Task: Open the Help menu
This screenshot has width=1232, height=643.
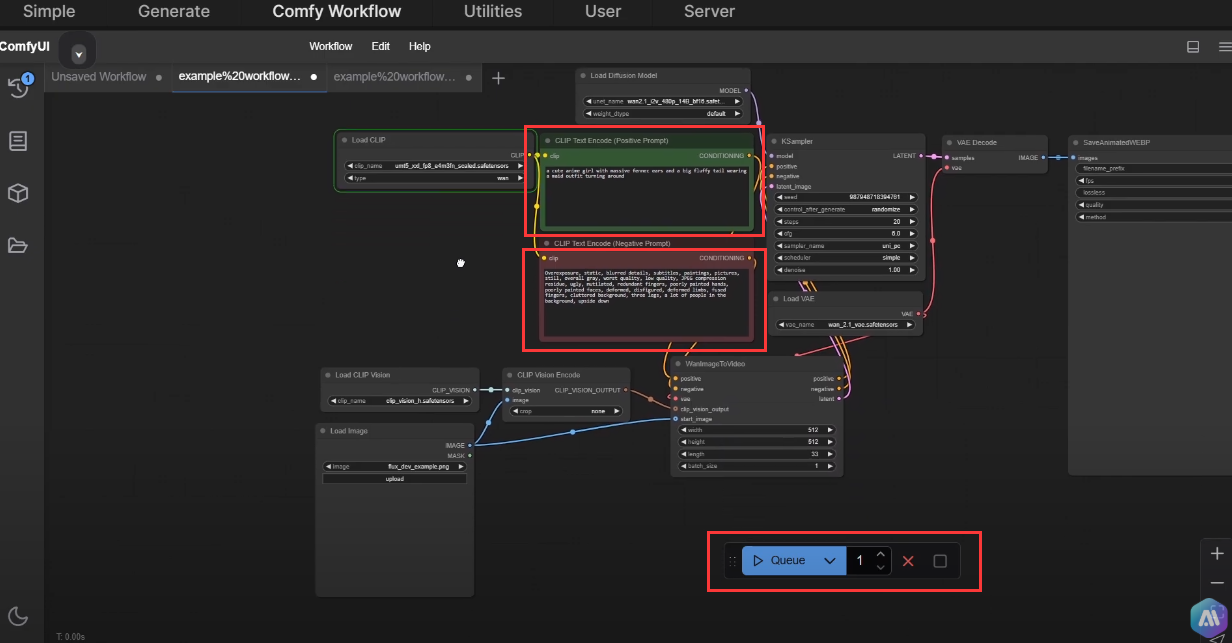Action: tap(420, 46)
